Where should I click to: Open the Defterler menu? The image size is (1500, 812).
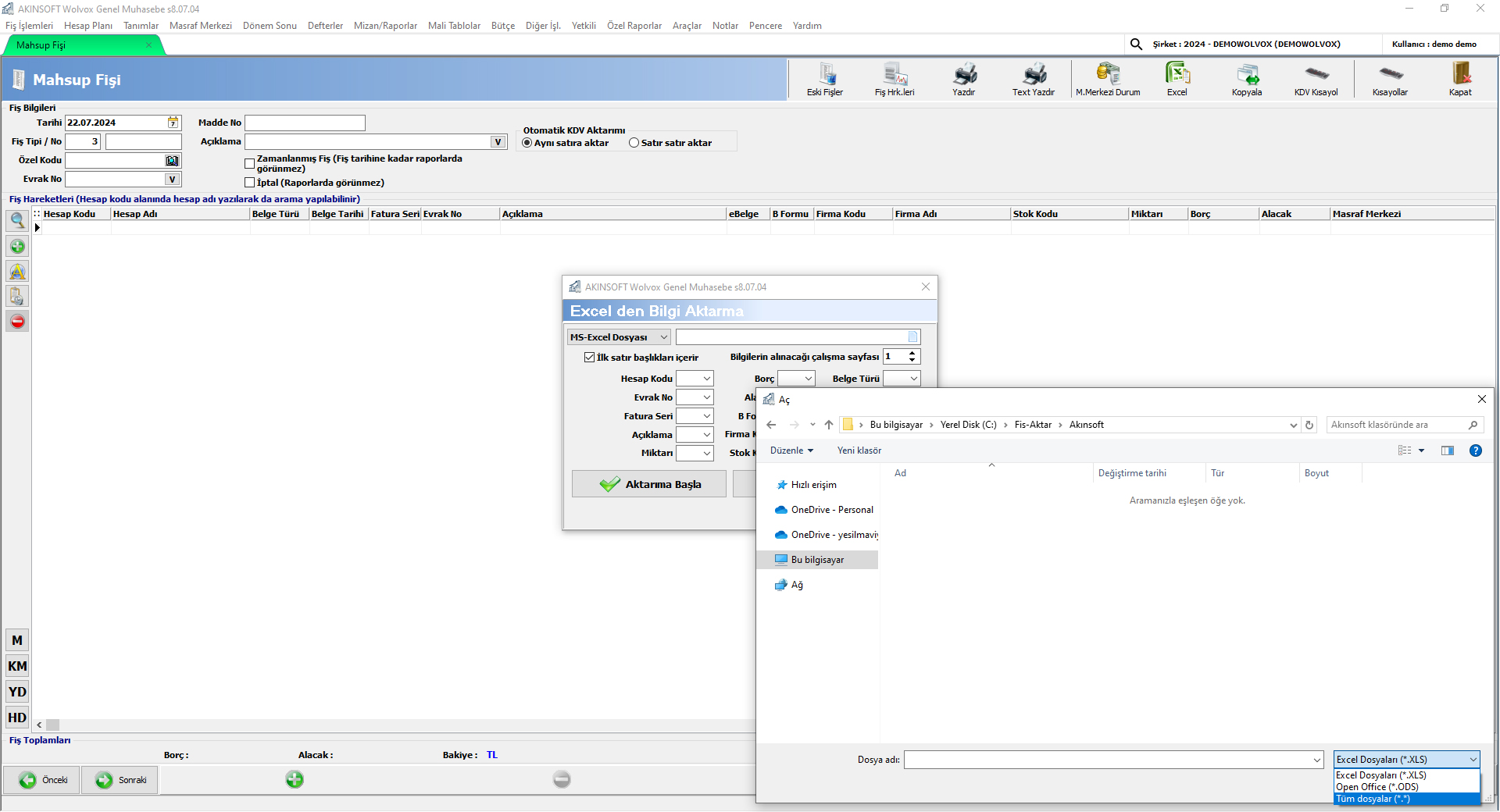point(325,26)
